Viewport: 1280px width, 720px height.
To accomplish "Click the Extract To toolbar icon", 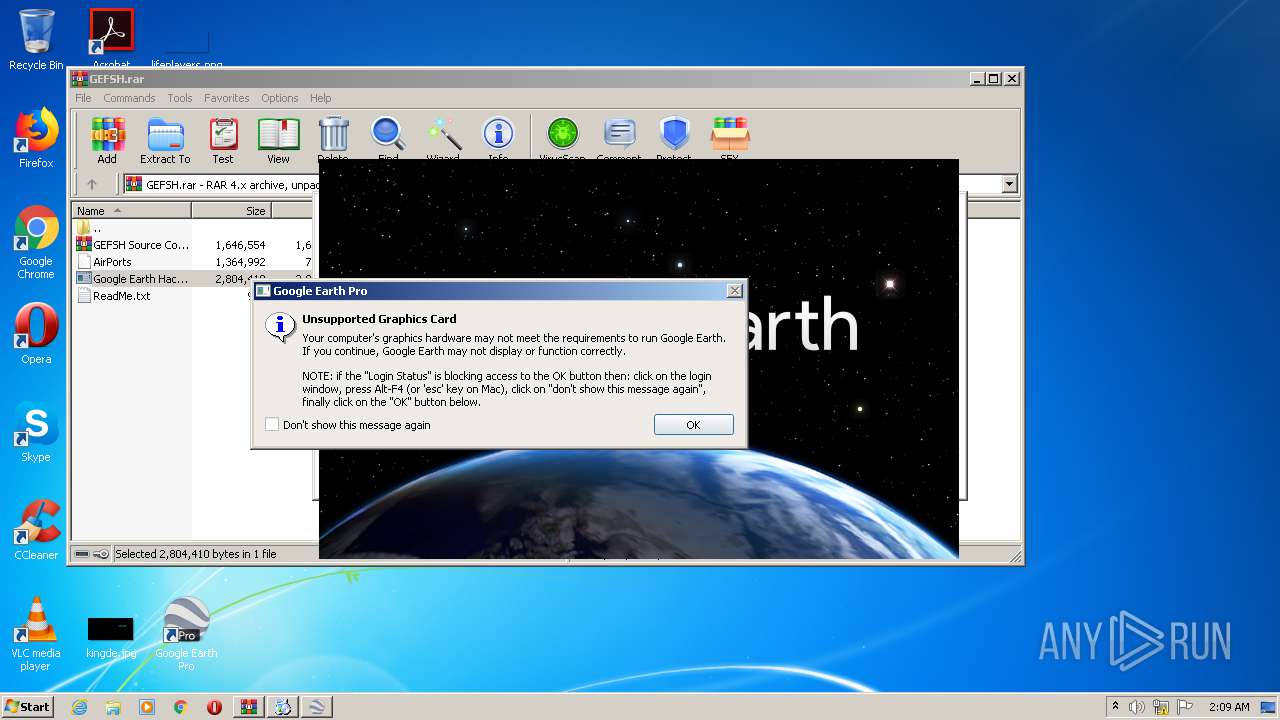I will [x=165, y=135].
